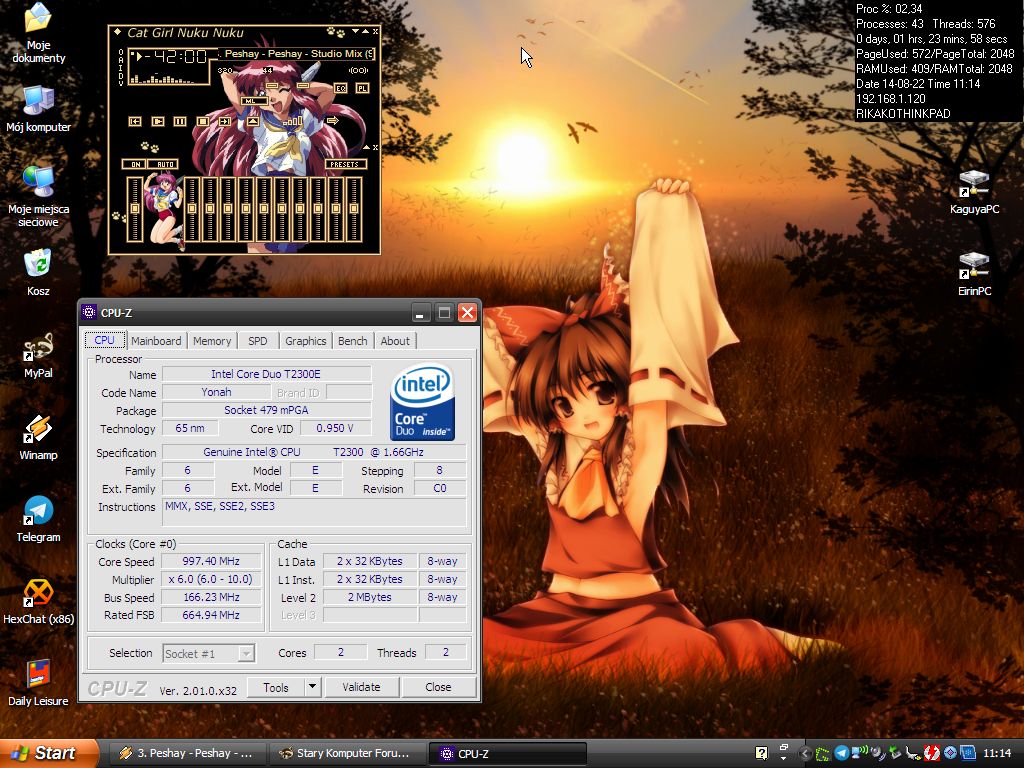Click the Validate button in CPU-Z
Image resolution: width=1024 pixels, height=768 pixels.
(361, 687)
